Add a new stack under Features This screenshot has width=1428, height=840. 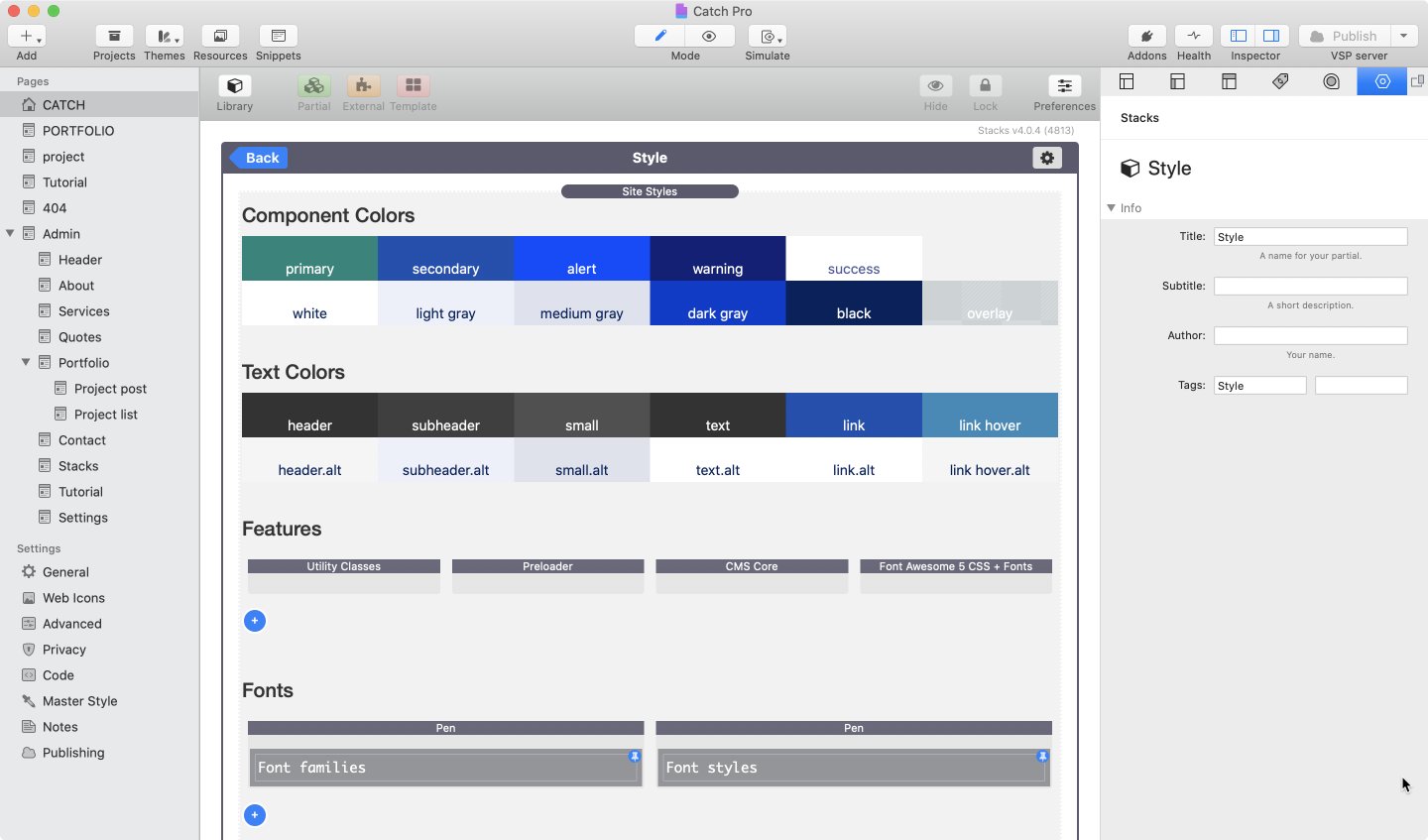click(x=255, y=621)
